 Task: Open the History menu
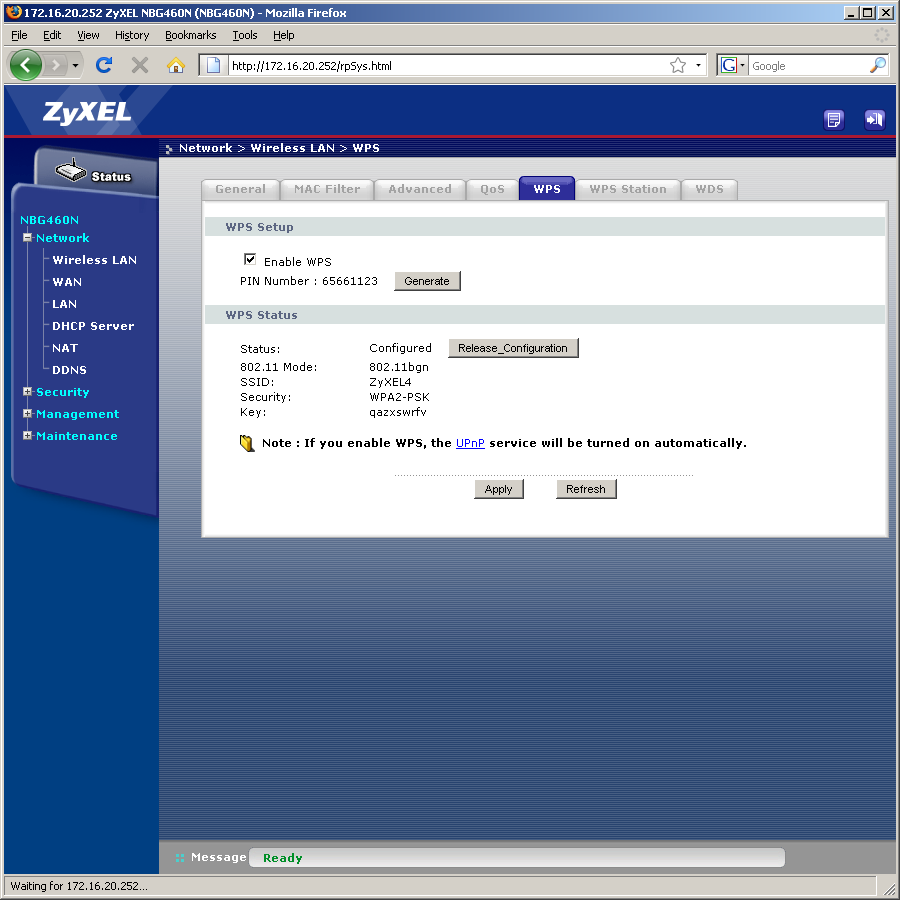(x=132, y=36)
